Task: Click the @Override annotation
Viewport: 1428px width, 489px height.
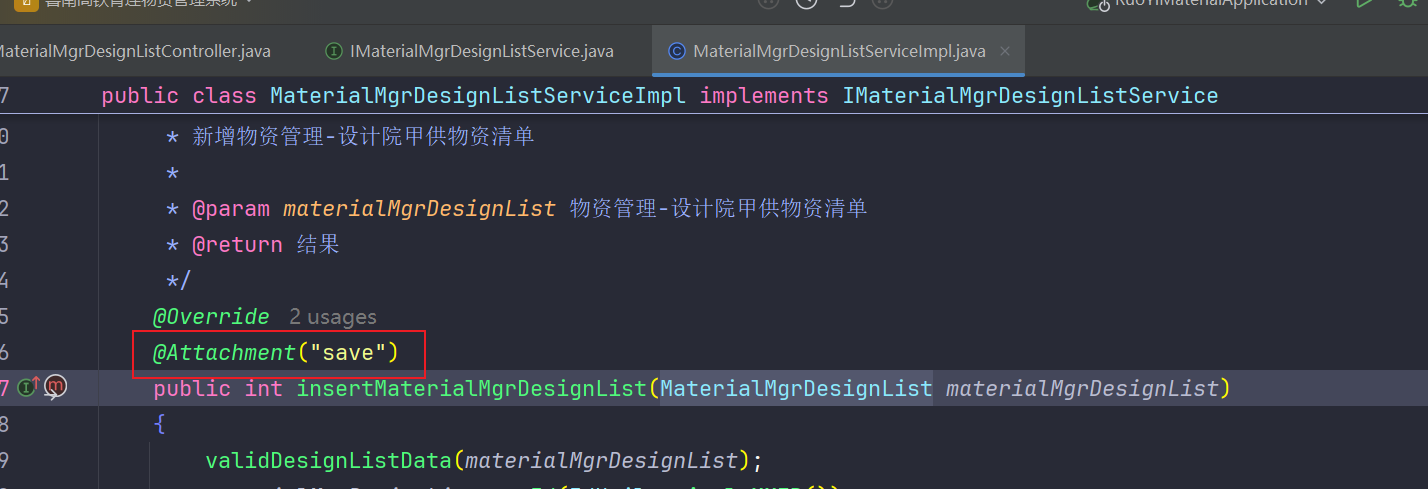Action: (x=211, y=317)
